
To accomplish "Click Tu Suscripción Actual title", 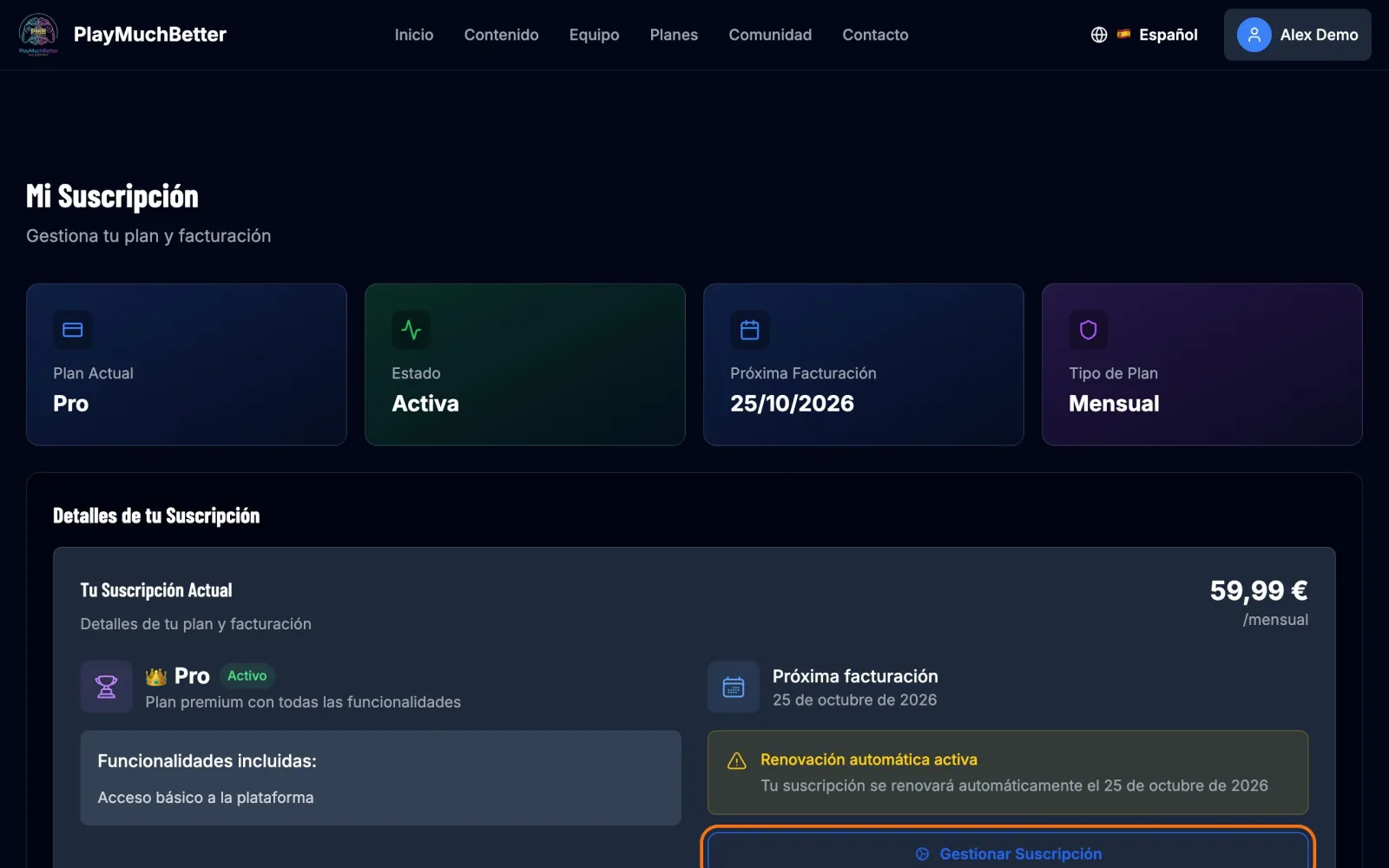I will click(156, 590).
